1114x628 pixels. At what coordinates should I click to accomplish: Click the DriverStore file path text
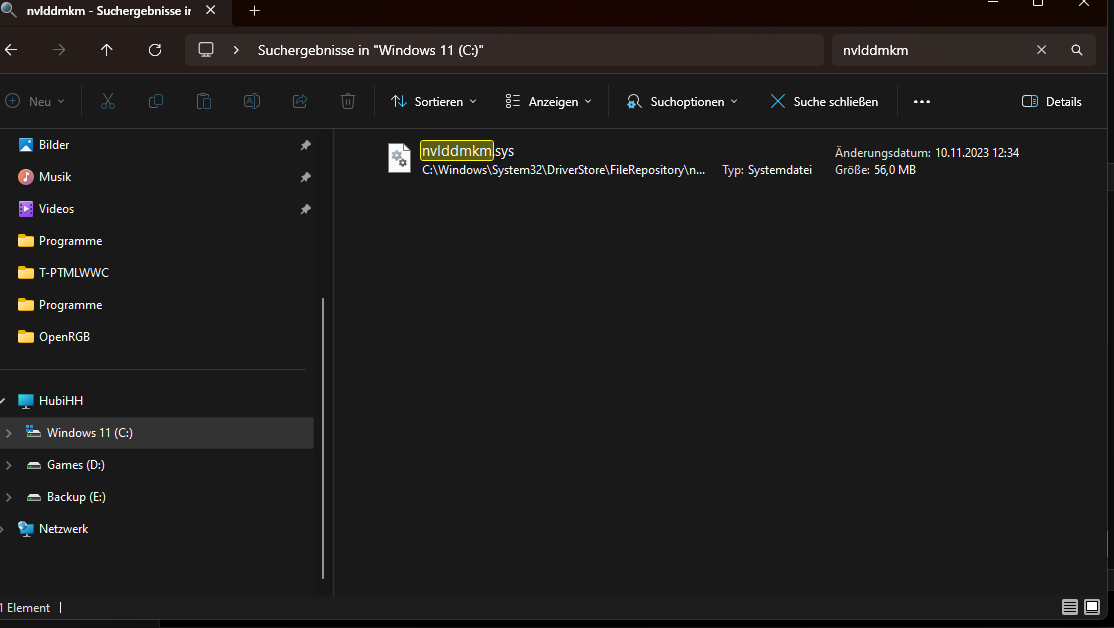pyautogui.click(x=563, y=170)
